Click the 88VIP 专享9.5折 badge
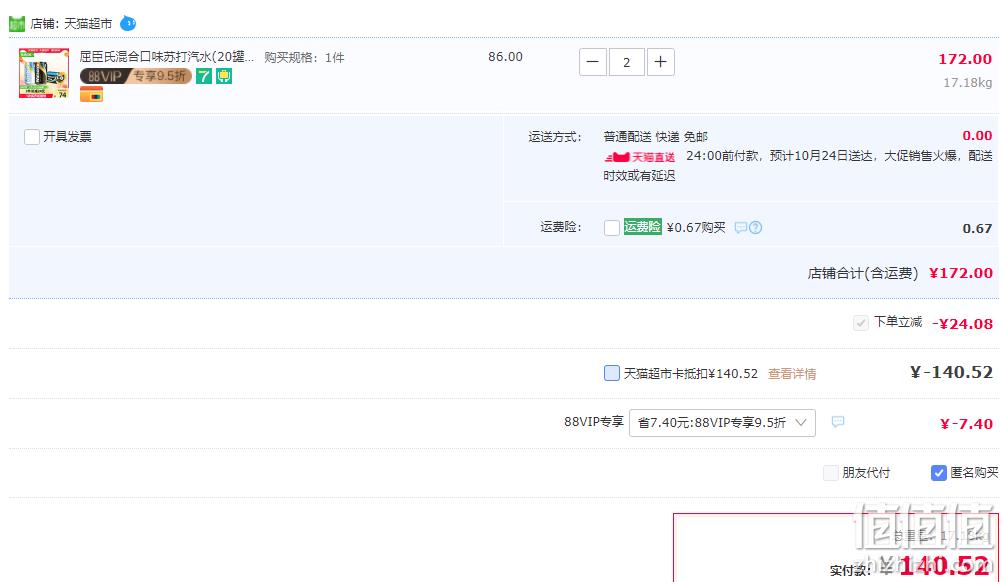The image size is (1003, 582). click(136, 76)
